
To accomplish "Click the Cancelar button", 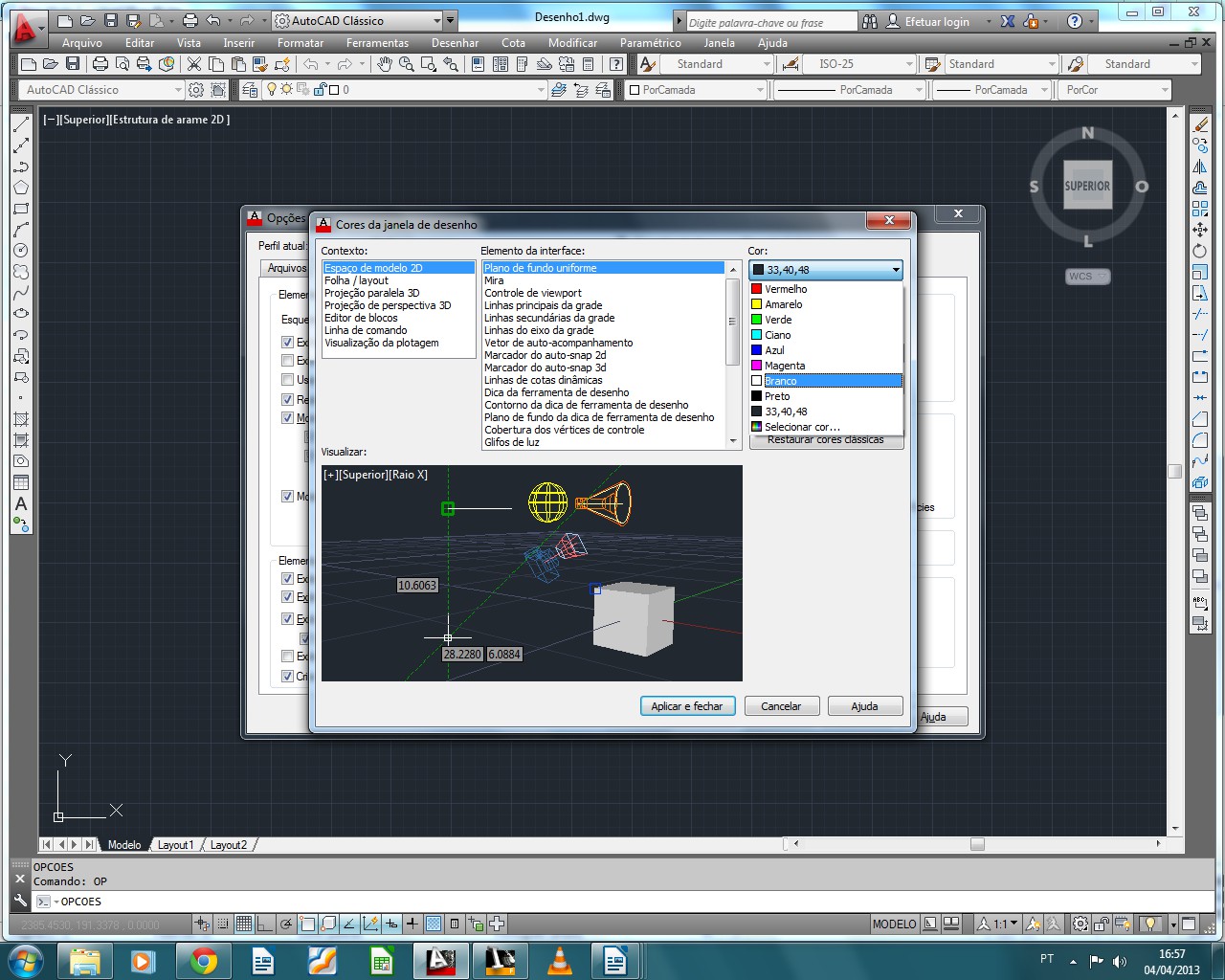I will point(781,706).
